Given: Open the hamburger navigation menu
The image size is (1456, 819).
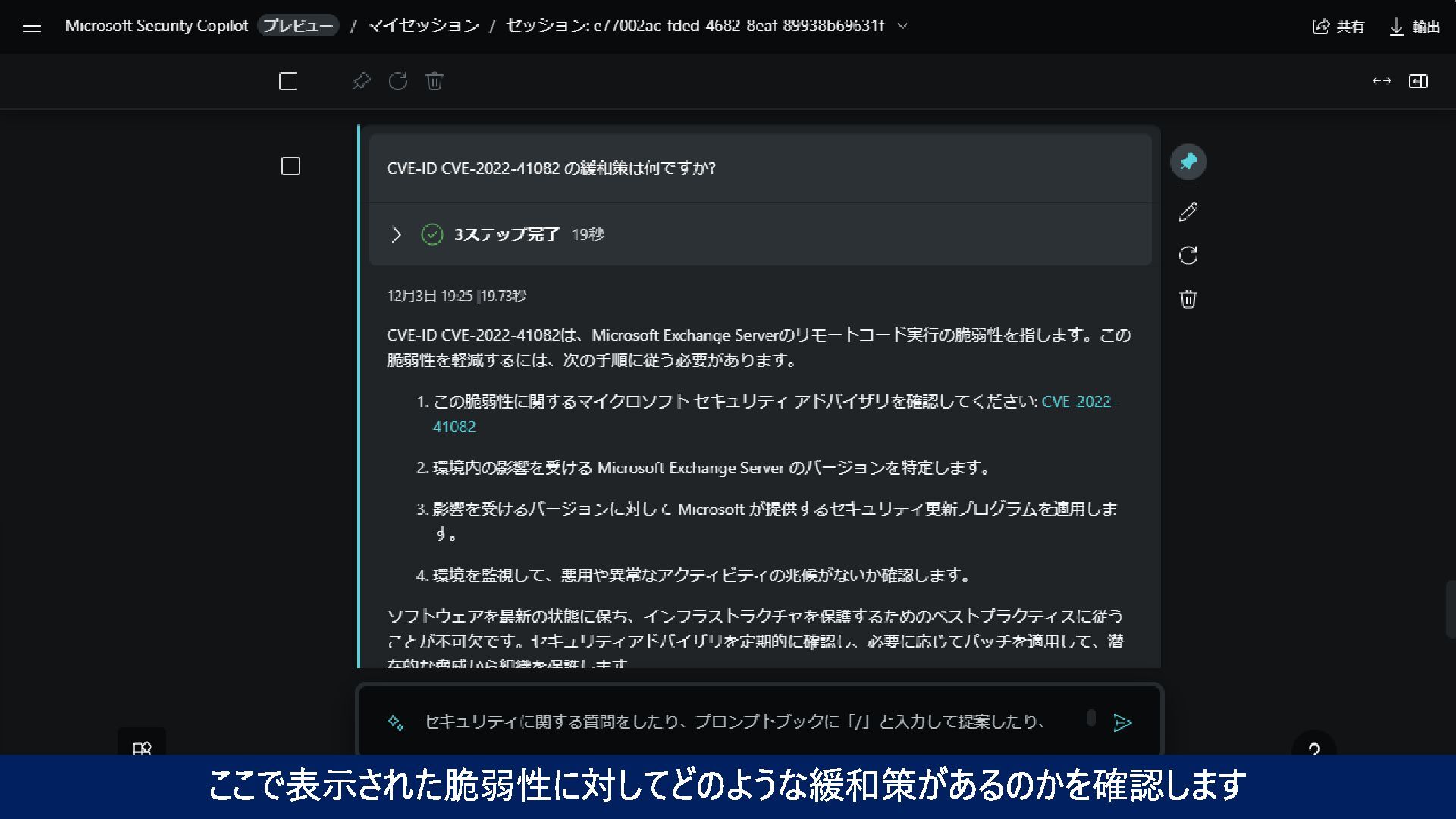Looking at the screenshot, I should pyautogui.click(x=32, y=27).
